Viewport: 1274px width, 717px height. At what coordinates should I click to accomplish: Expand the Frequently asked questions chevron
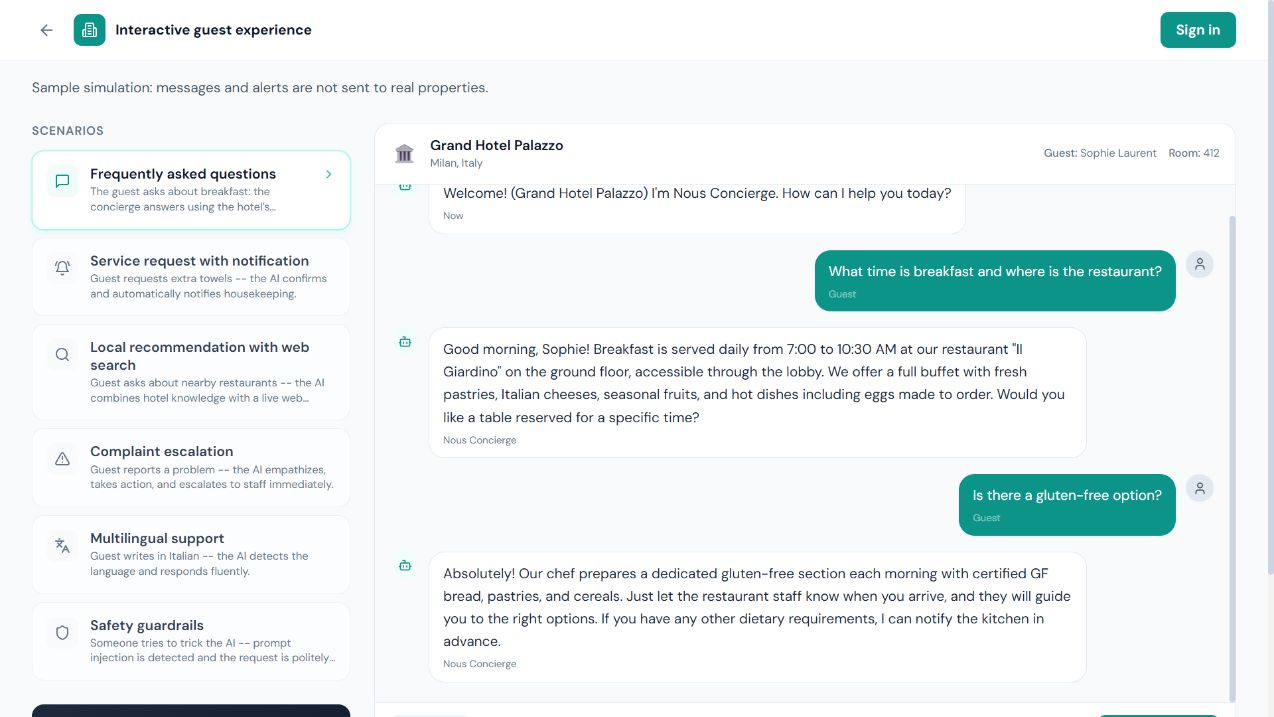coord(328,174)
